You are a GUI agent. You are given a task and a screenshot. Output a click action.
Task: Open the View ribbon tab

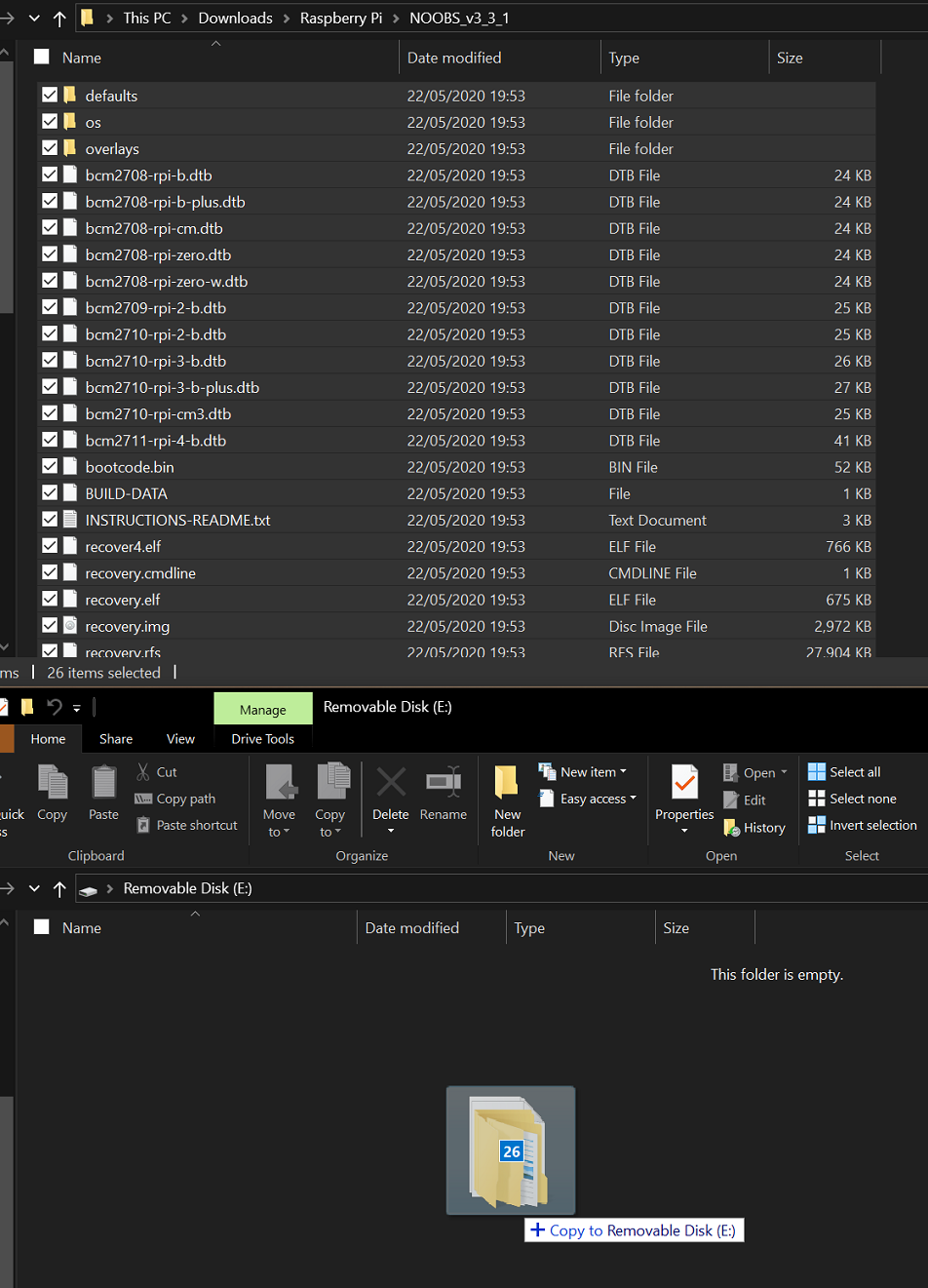pyautogui.click(x=180, y=739)
